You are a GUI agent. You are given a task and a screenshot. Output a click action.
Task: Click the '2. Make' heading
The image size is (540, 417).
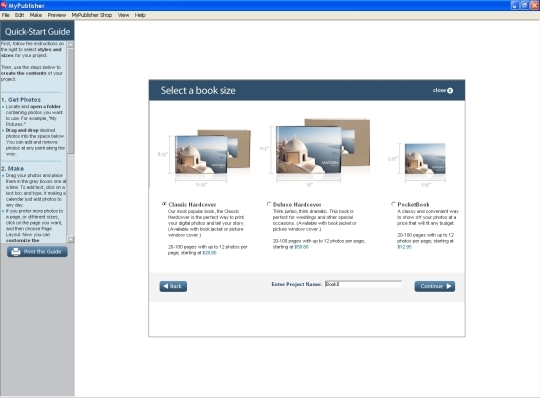pos(13,168)
